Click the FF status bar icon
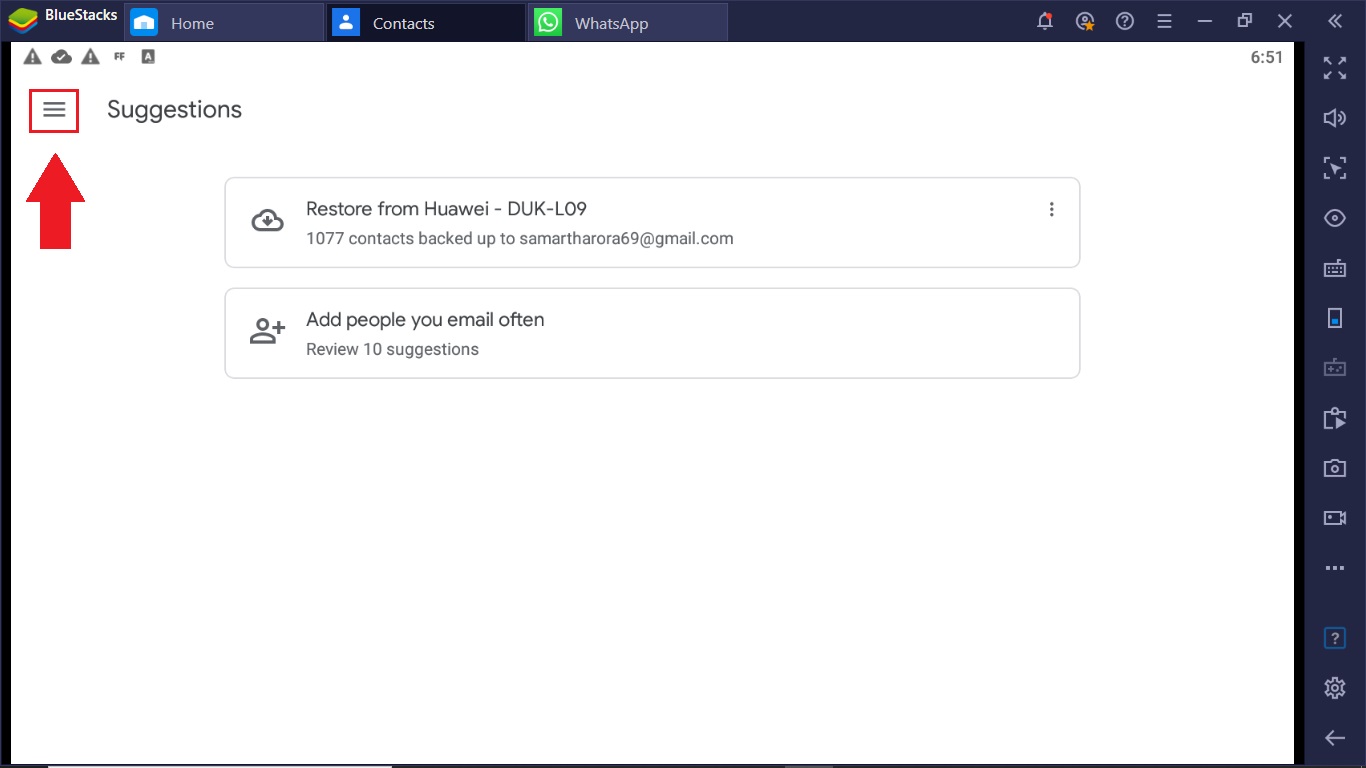This screenshot has height=768, width=1366. click(x=119, y=57)
